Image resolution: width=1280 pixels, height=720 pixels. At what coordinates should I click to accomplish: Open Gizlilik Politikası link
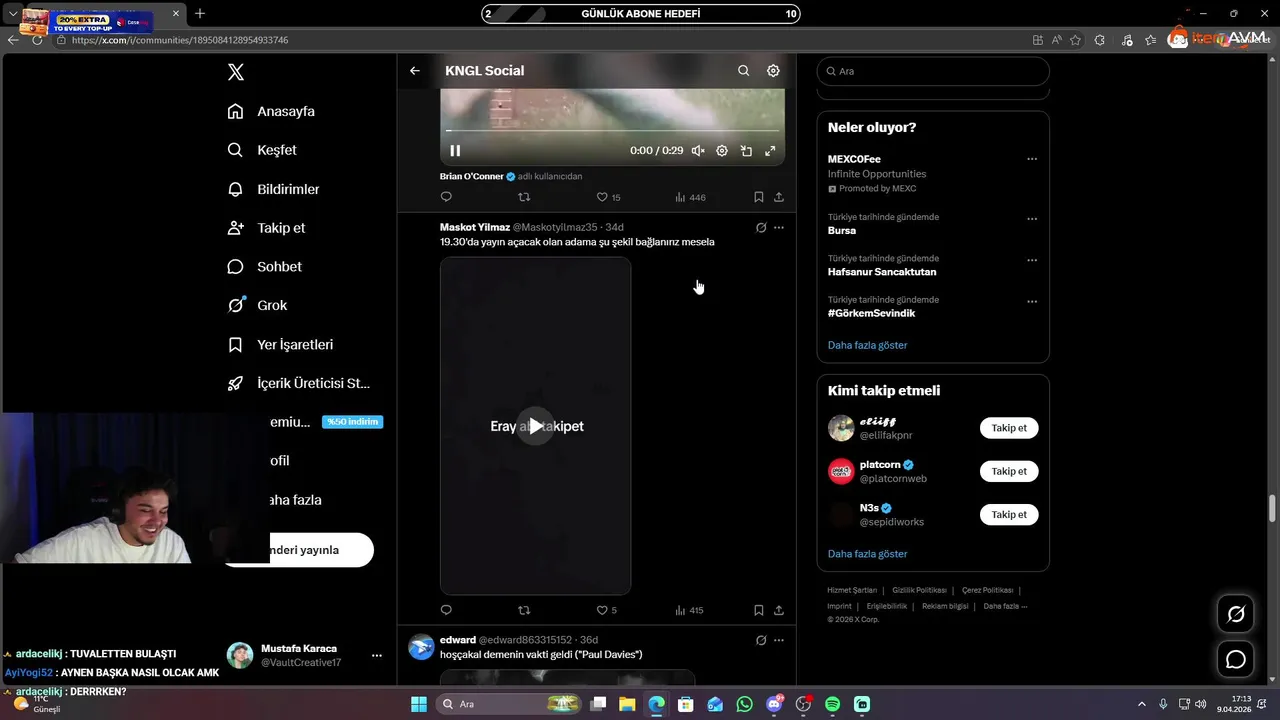tap(919, 590)
